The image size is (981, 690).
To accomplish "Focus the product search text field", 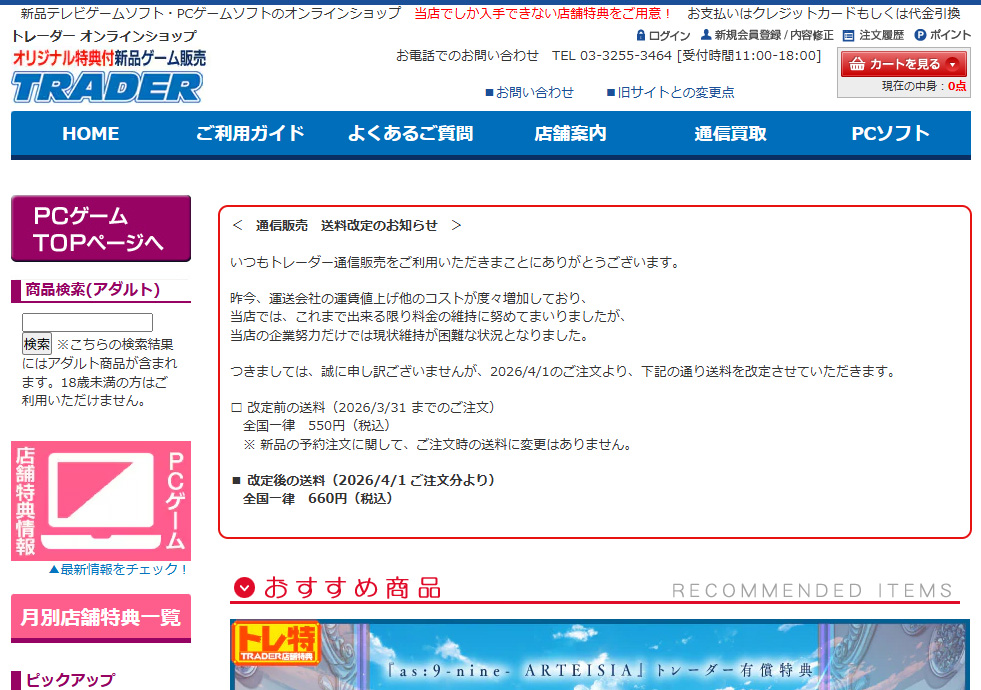I will pos(87,322).
